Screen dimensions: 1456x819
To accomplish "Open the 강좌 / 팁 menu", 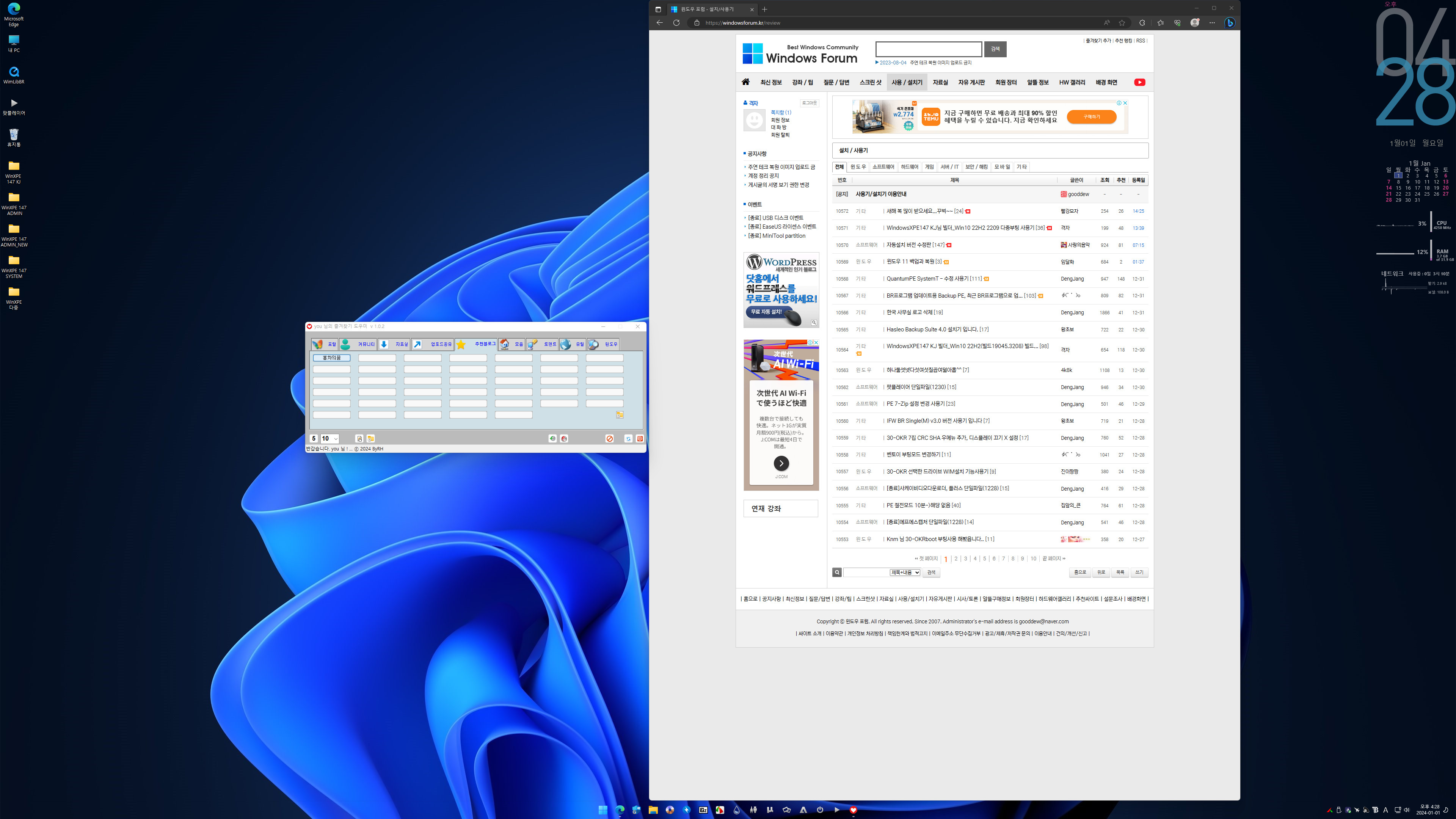I will pyautogui.click(x=803, y=83).
